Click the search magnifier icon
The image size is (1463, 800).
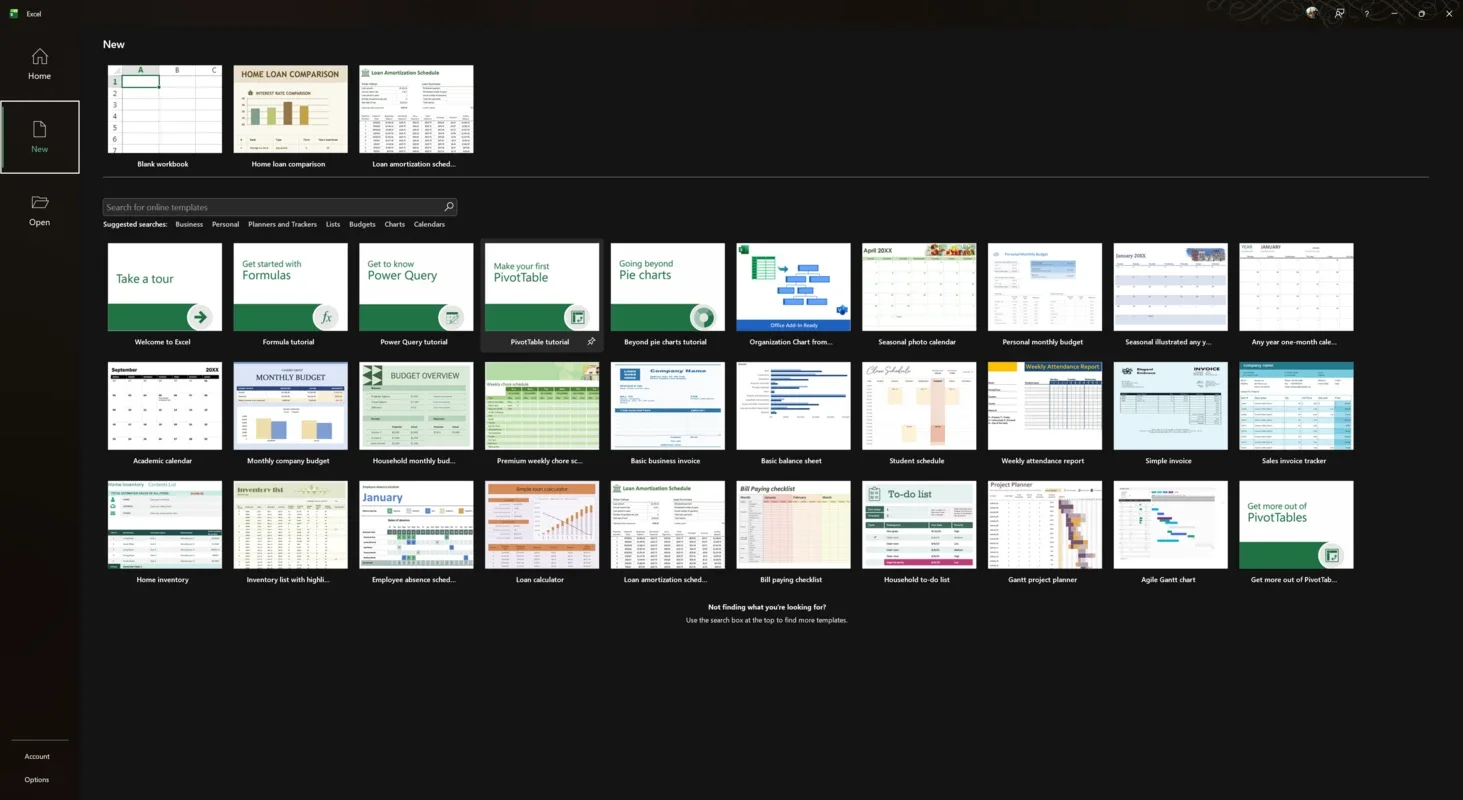point(448,207)
